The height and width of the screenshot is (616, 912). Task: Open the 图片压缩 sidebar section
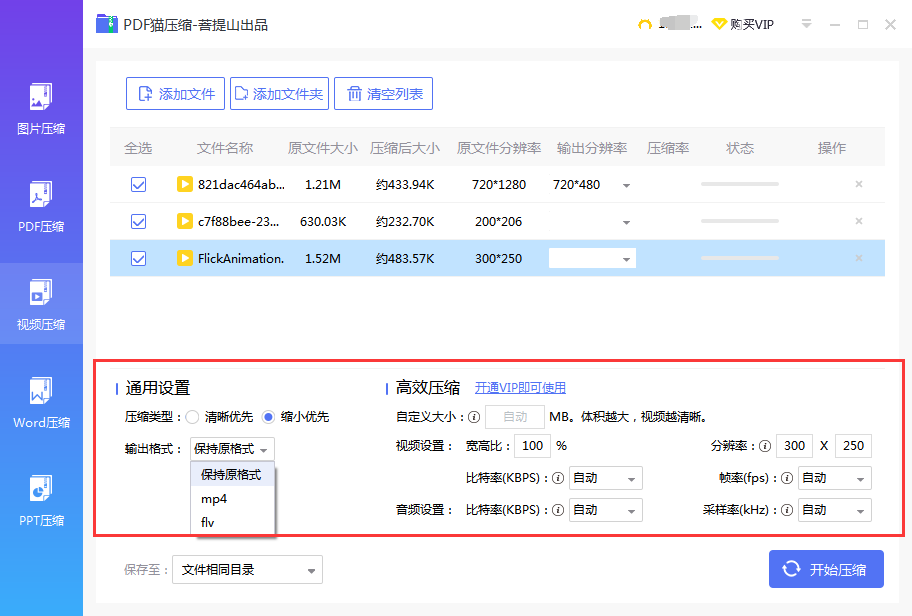click(x=41, y=109)
